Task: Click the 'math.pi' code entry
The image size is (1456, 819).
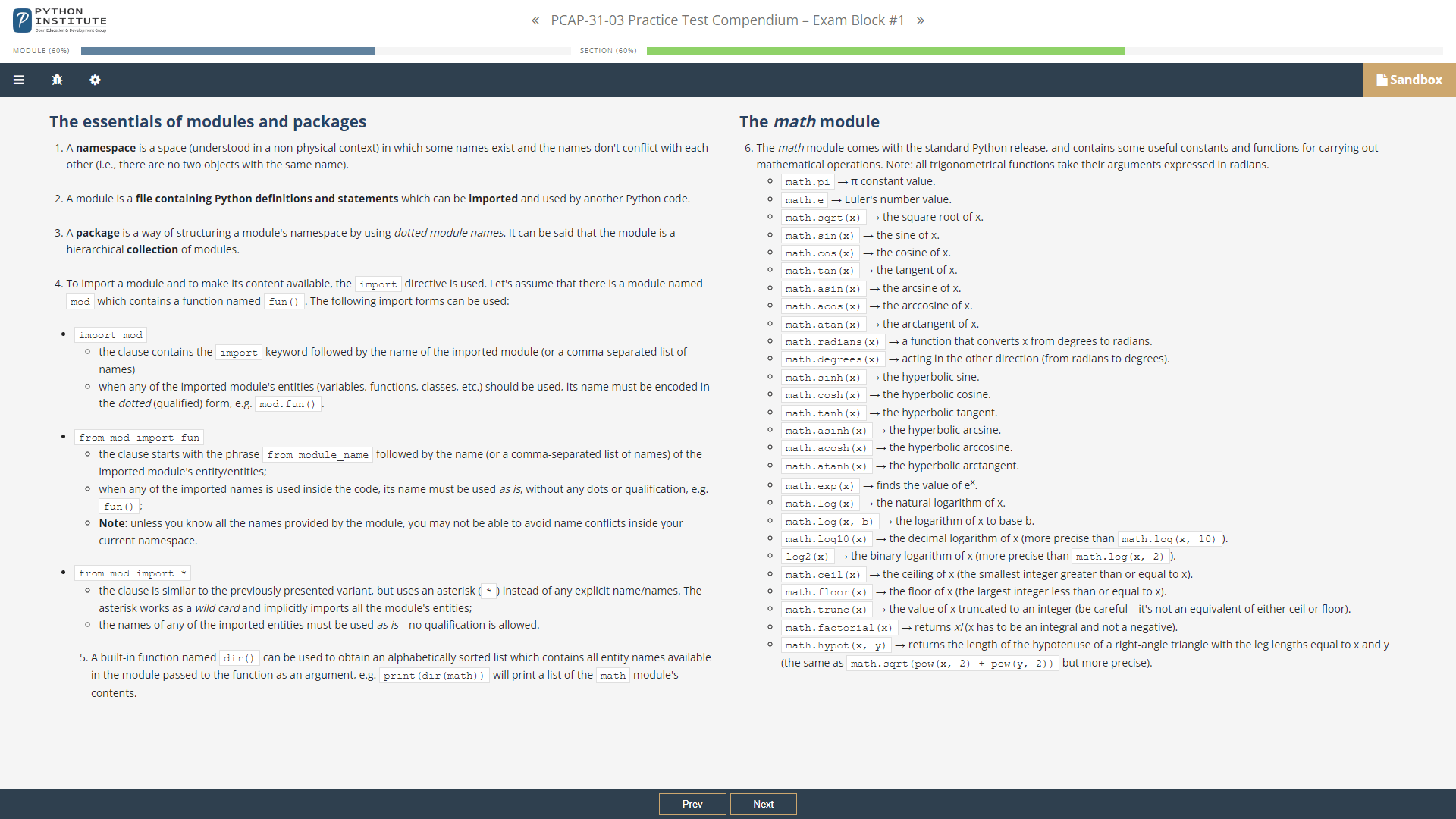Action: pos(807,182)
